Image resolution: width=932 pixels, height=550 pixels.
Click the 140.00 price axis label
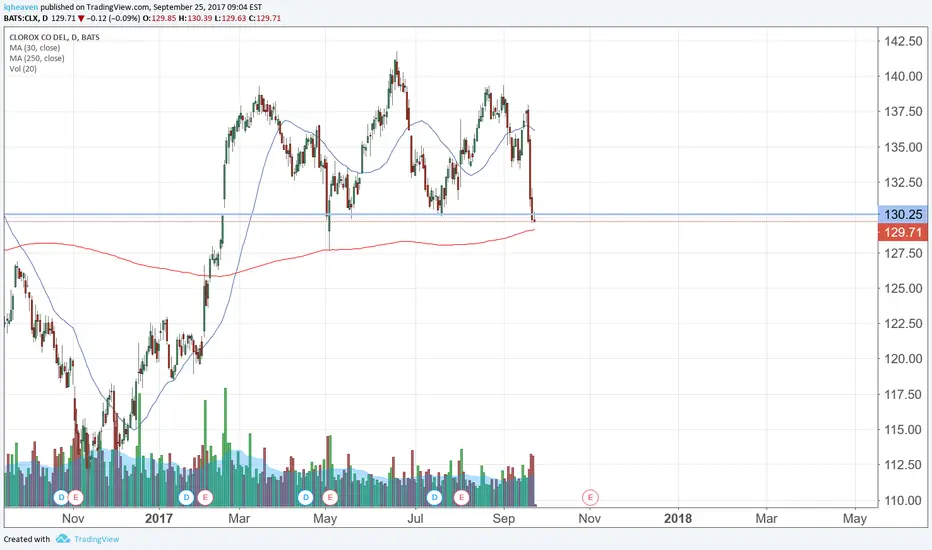point(903,76)
